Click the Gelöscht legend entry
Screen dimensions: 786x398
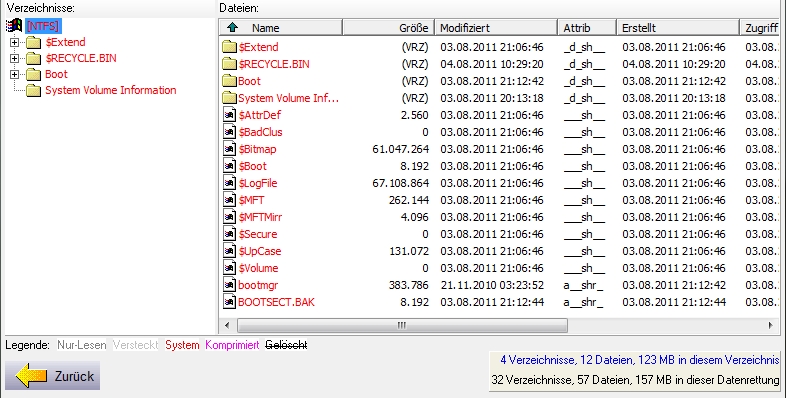pos(286,345)
